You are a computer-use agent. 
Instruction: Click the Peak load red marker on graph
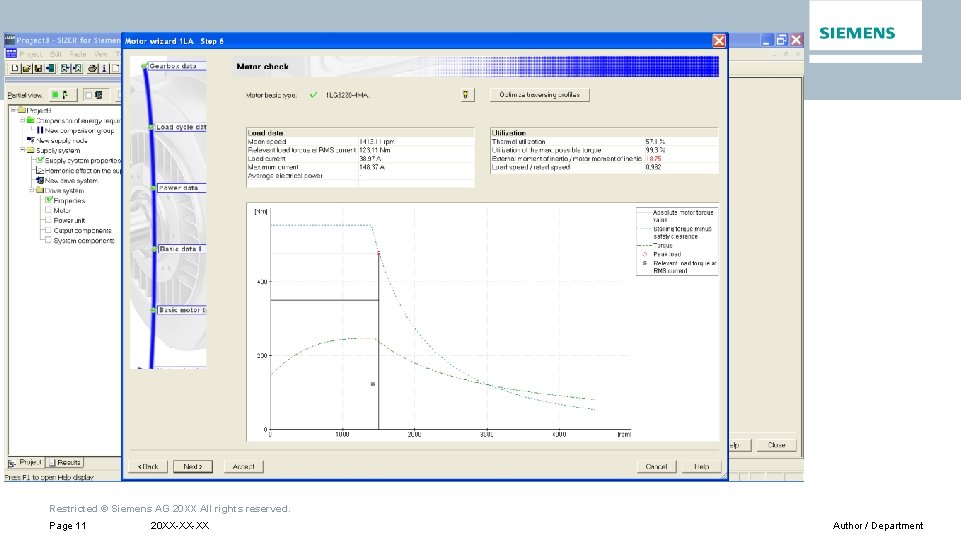click(378, 253)
